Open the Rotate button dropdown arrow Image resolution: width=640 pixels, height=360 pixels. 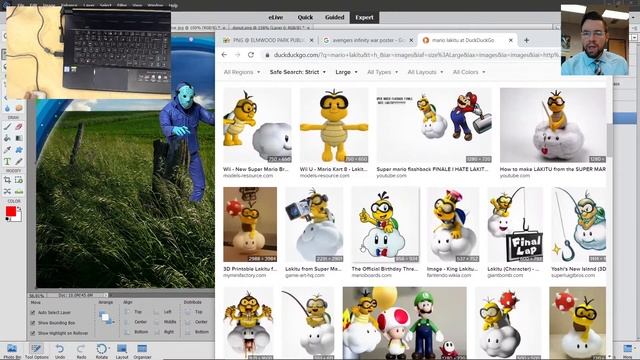[x=109, y=349]
